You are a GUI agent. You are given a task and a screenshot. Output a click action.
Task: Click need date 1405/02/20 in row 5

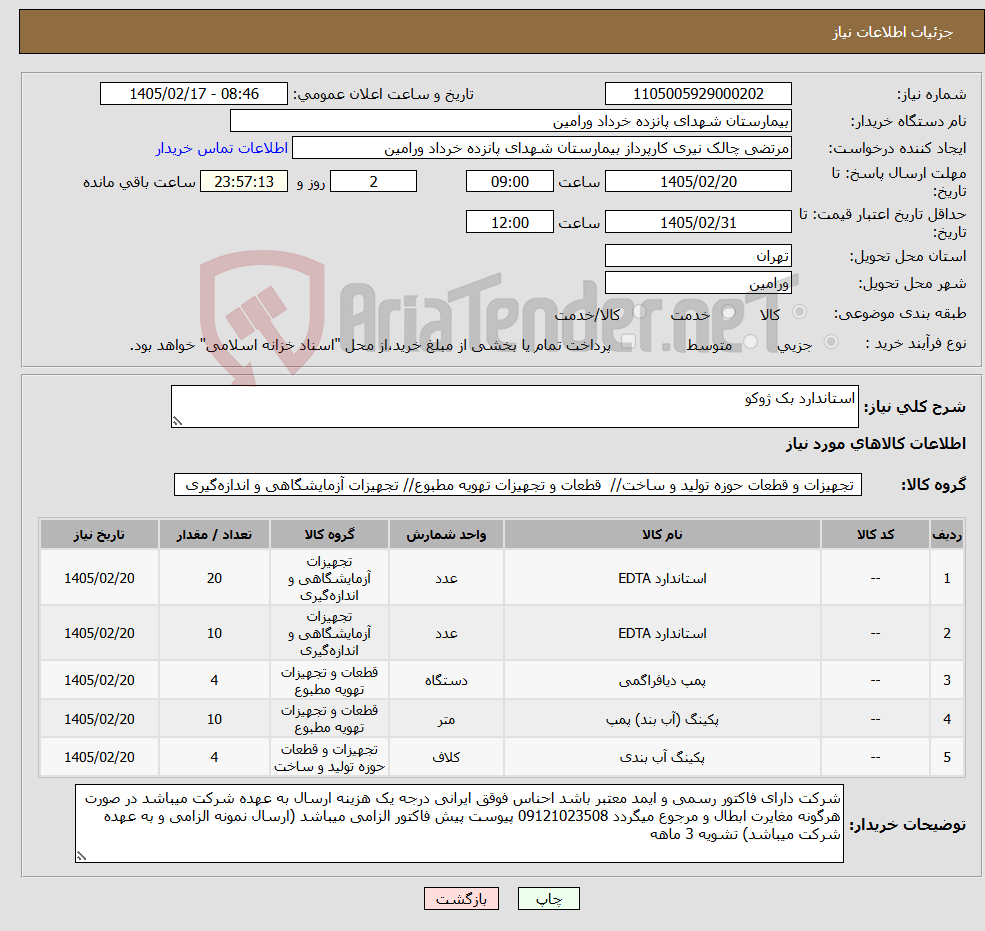click(99, 758)
